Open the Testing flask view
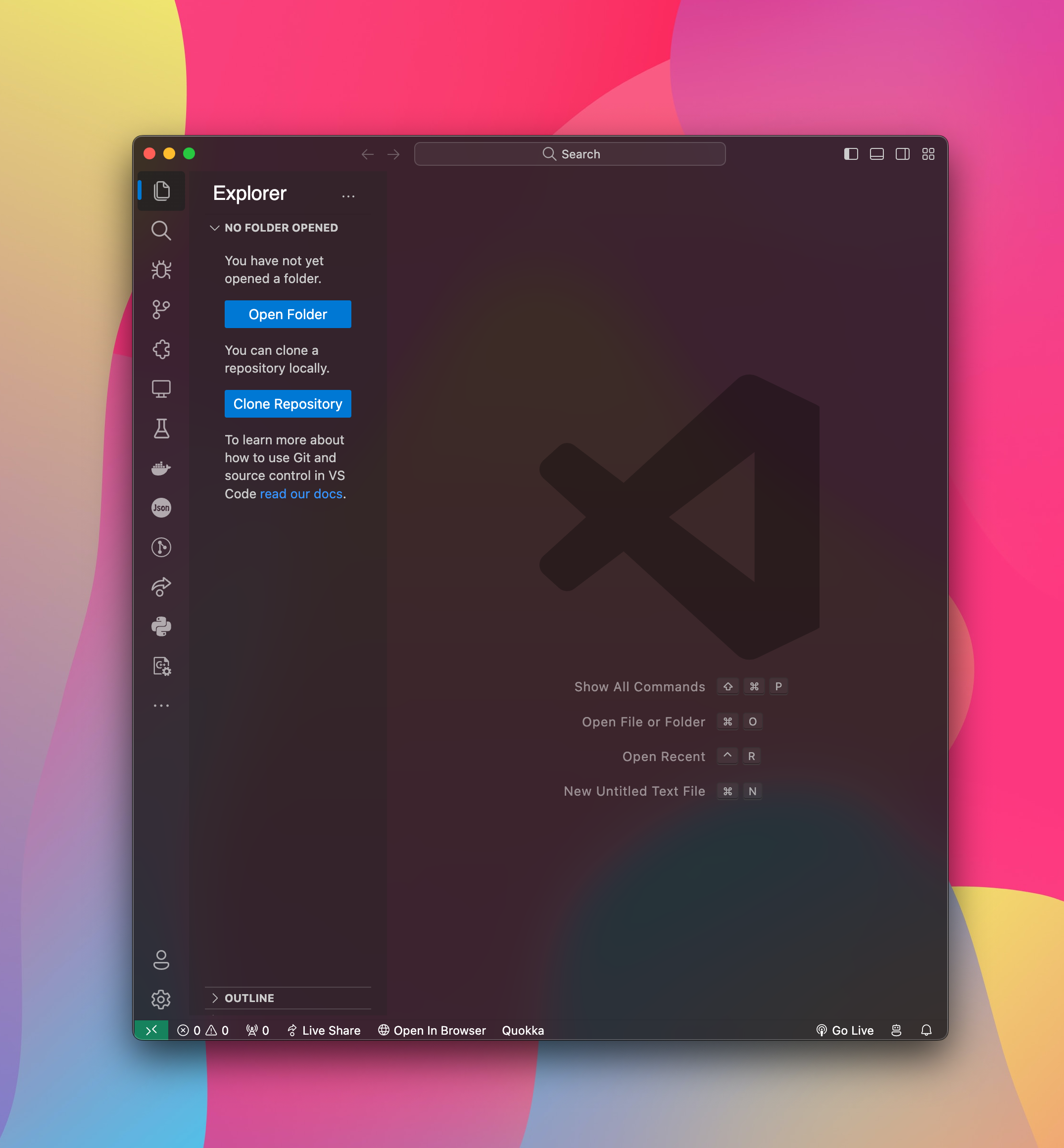This screenshot has height=1148, width=1064. pos(161,429)
